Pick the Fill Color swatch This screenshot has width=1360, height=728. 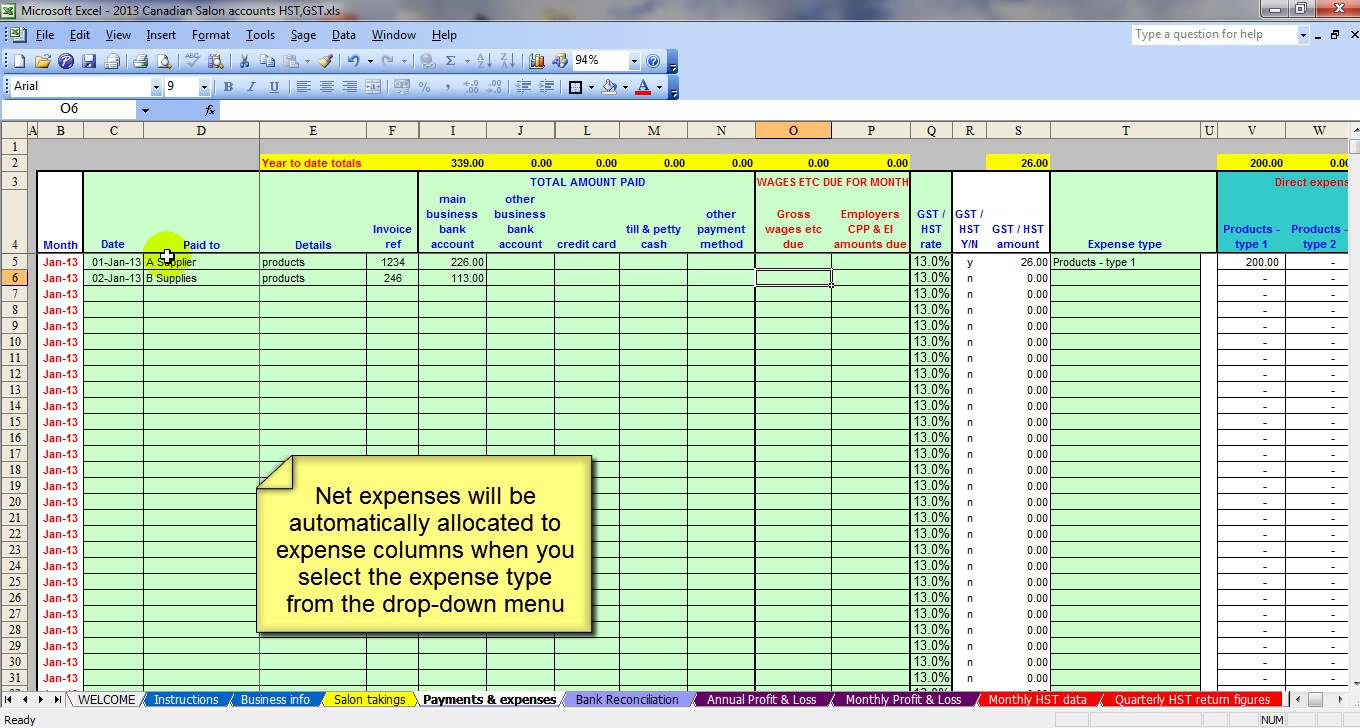click(610, 87)
